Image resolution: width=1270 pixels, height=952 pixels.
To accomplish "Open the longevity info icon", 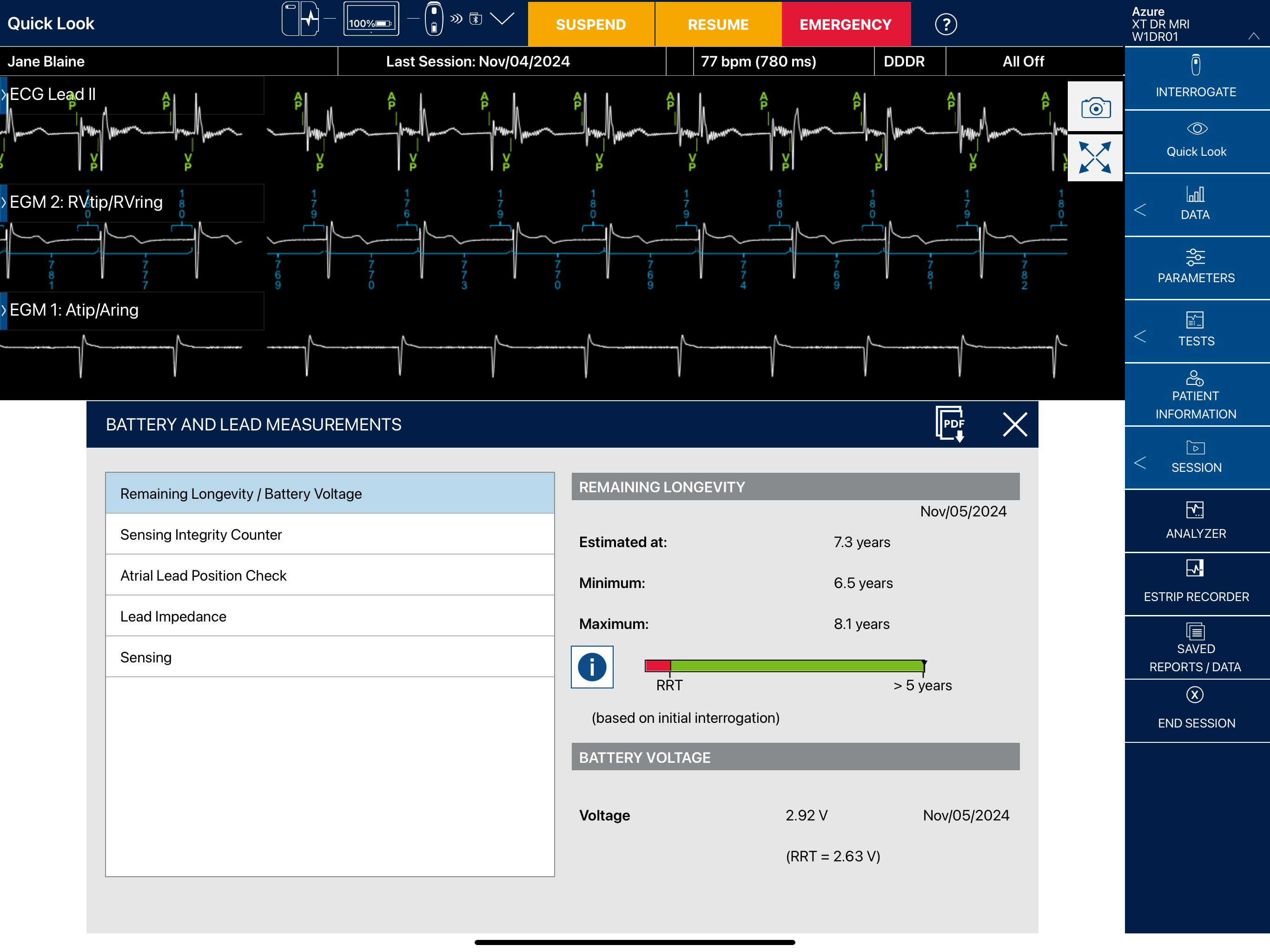I will click(x=592, y=667).
